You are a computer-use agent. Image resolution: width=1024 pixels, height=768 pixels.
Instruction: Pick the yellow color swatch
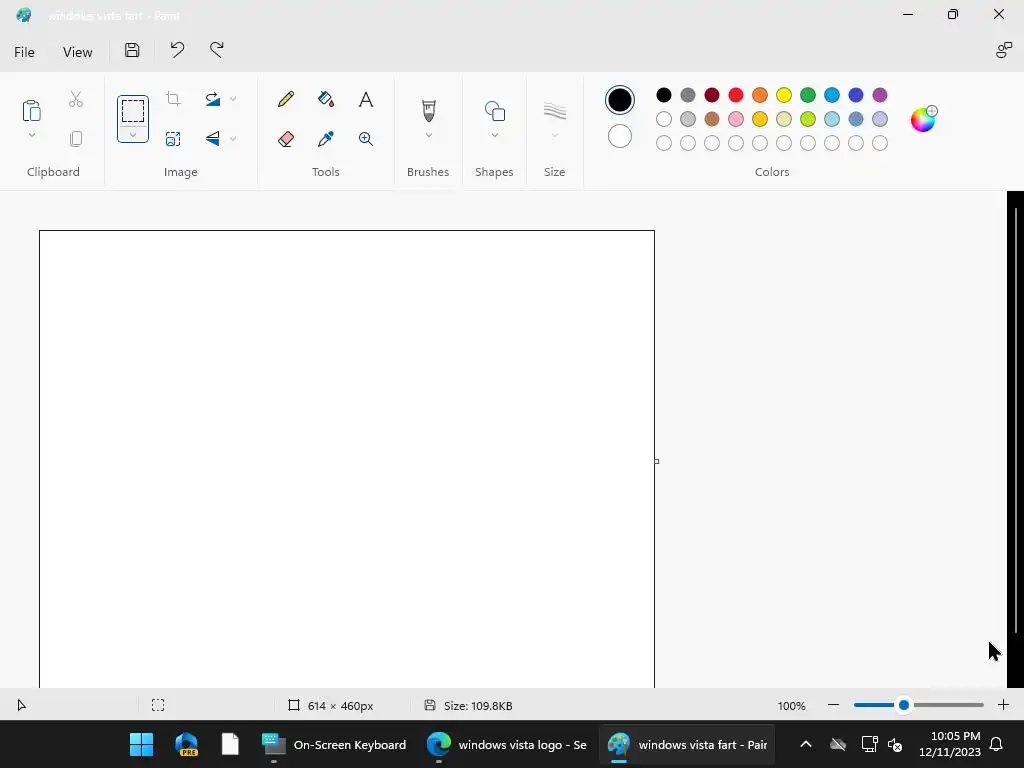pyautogui.click(x=784, y=95)
